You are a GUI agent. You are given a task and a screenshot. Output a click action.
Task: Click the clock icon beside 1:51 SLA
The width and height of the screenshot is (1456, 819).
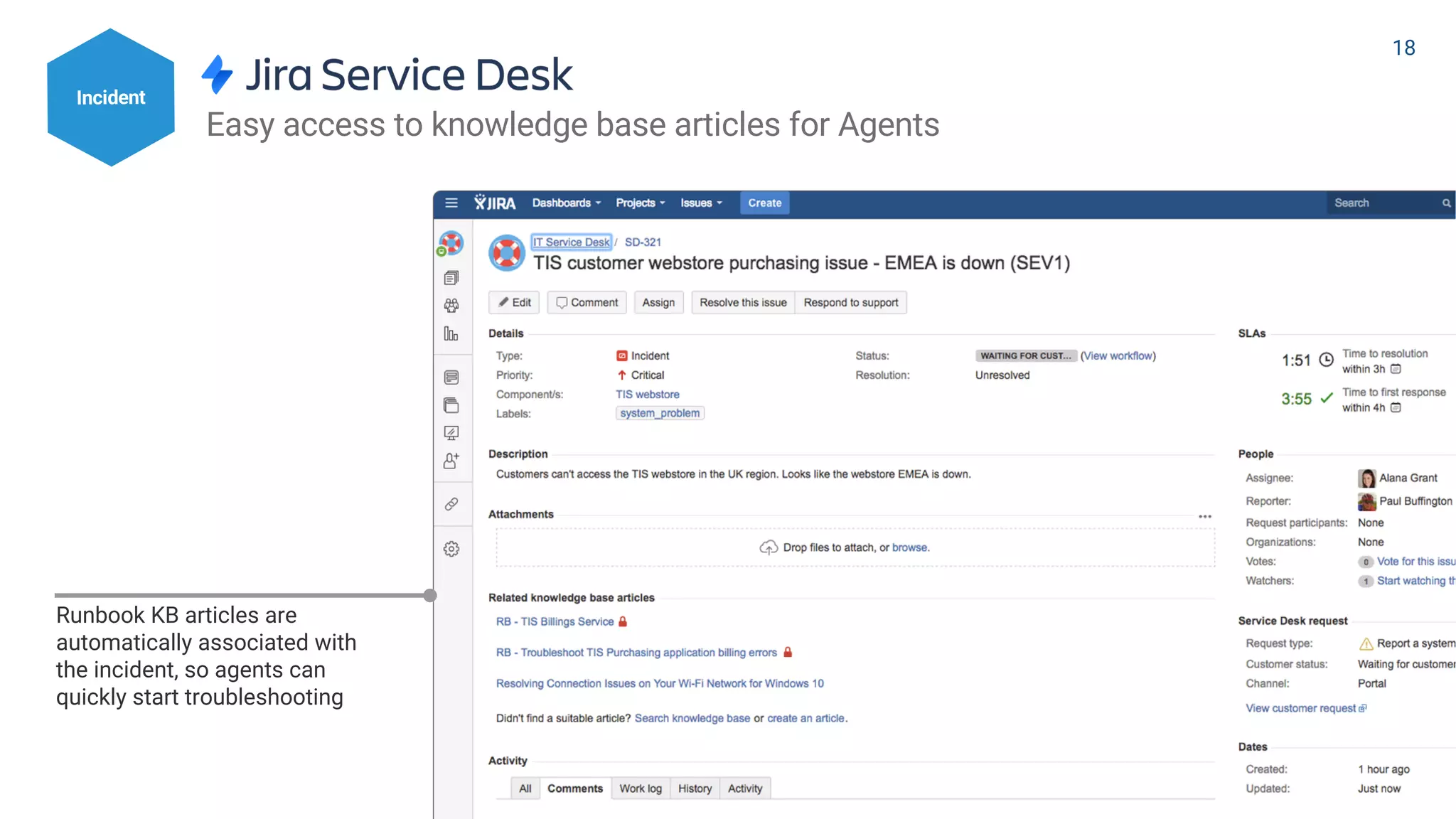[1327, 360]
